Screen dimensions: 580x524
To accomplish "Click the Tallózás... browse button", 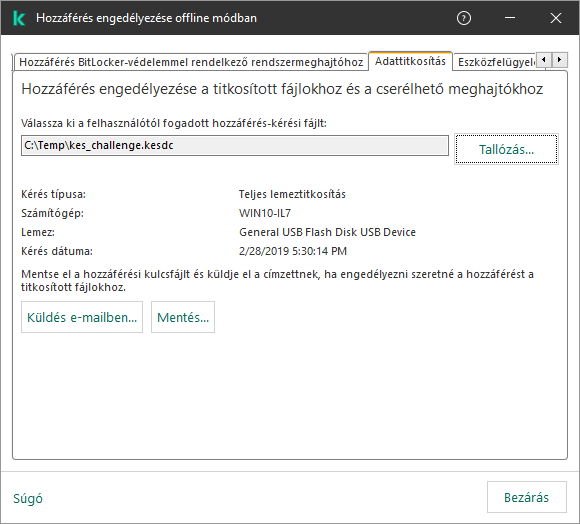I will point(506,149).
